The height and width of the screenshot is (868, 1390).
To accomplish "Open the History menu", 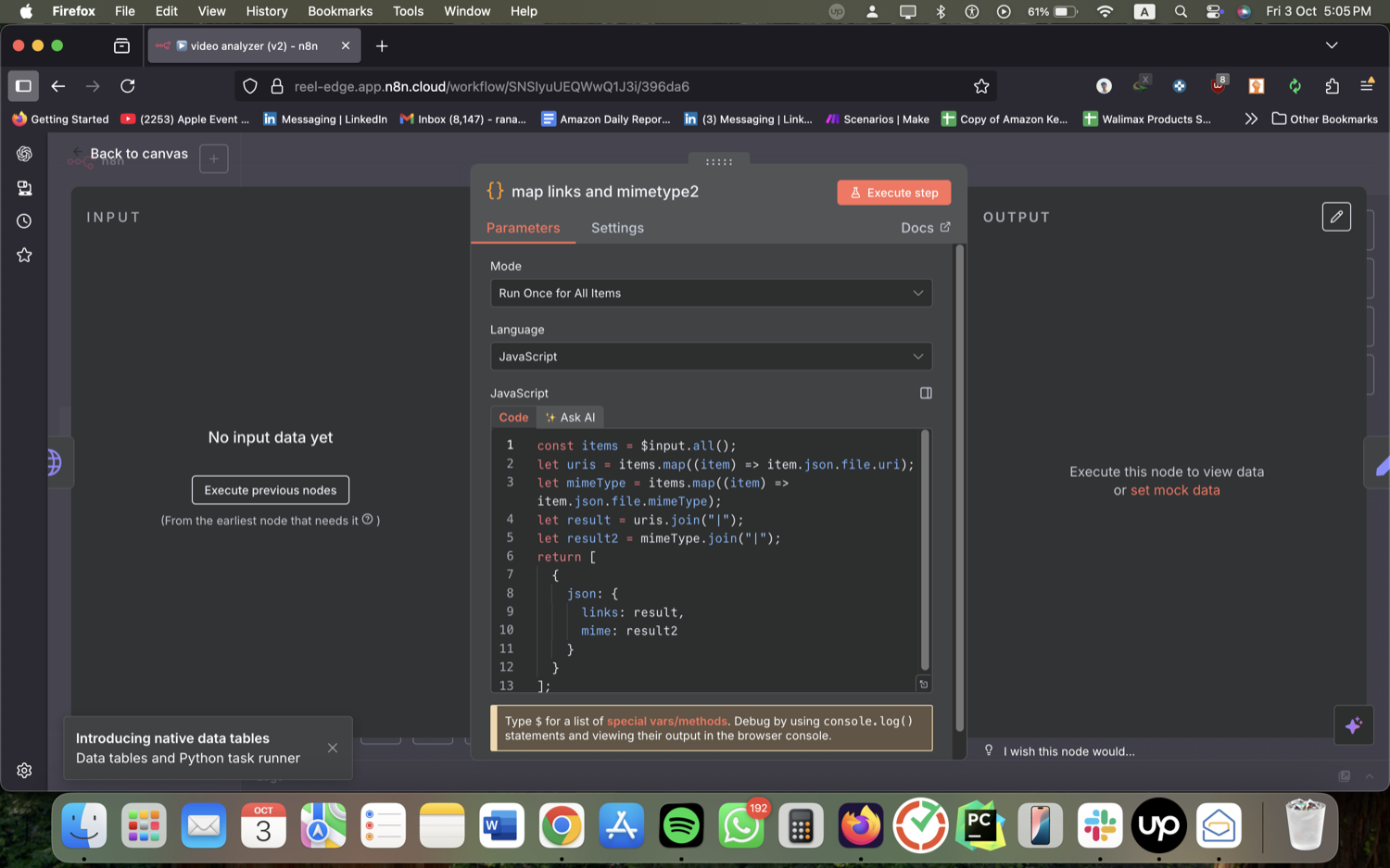I will click(x=266, y=11).
